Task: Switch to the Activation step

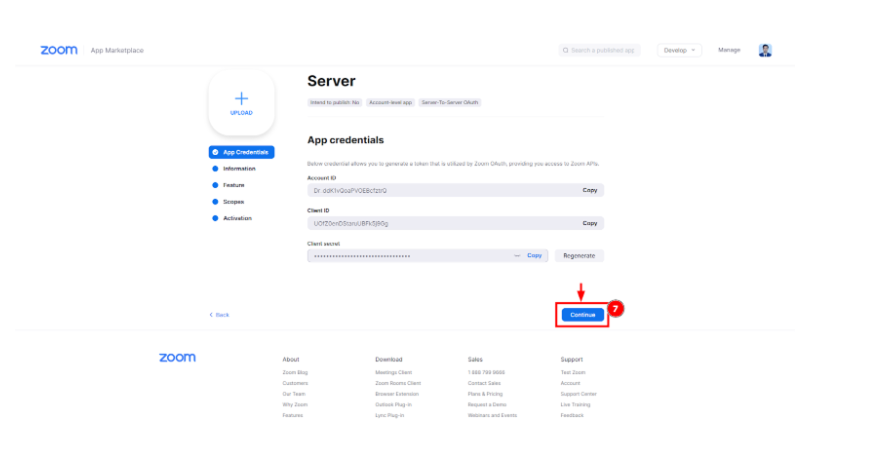Action: (x=237, y=218)
